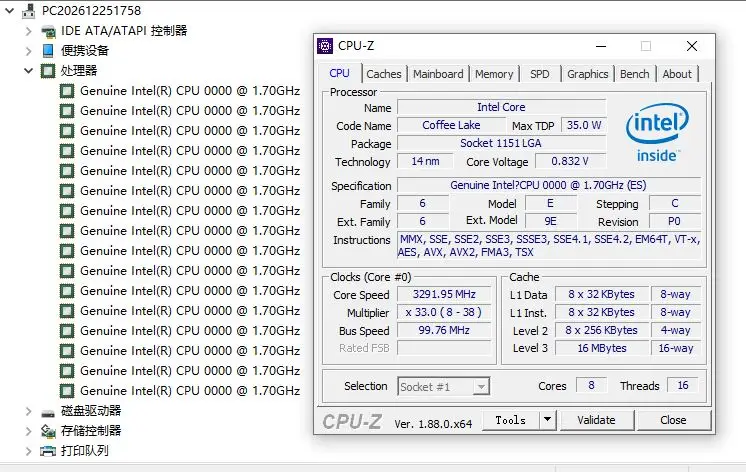Click the Ext. Model value 9E
This screenshot has width=746, height=472.
pos(550,222)
